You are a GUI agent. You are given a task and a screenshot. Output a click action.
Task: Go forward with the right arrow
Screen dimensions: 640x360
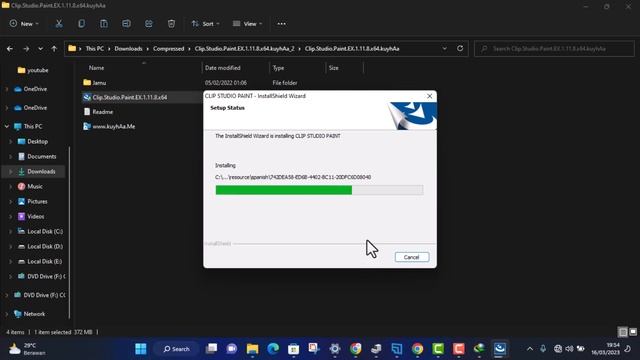pos(26,49)
